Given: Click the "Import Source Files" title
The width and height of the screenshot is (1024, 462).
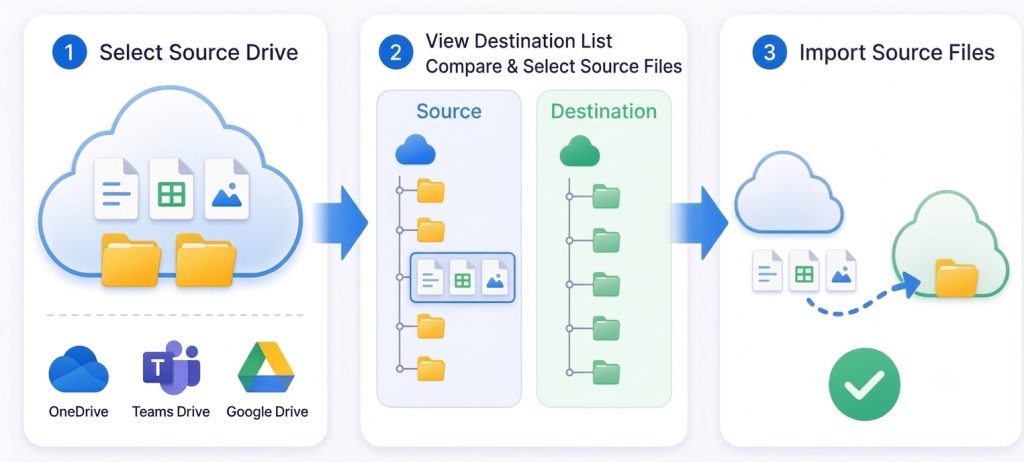Looking at the screenshot, I should [x=897, y=52].
